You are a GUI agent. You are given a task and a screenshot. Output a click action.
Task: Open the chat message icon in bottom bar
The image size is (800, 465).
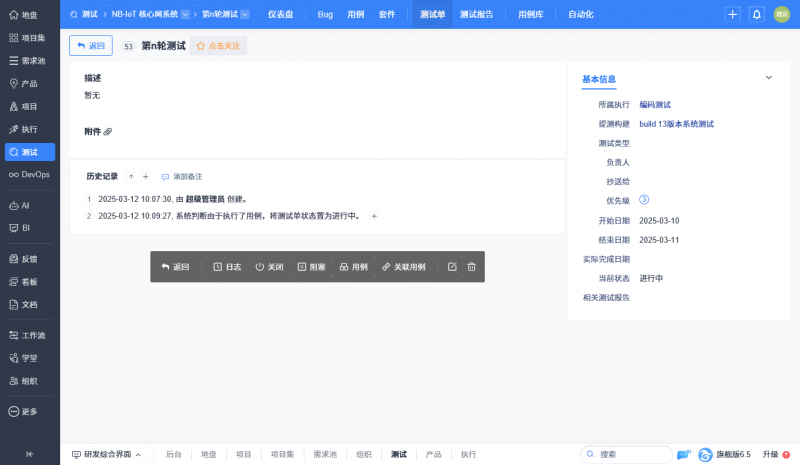point(684,454)
